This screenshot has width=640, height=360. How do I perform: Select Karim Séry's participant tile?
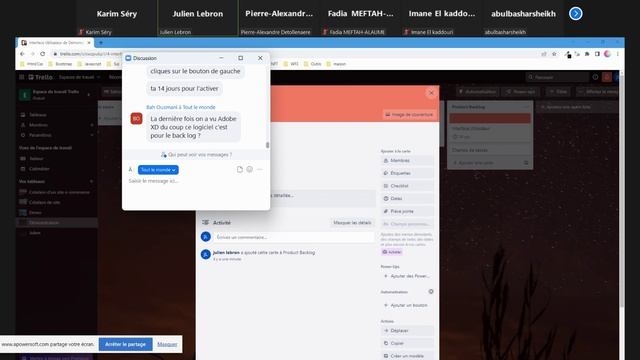117,18
